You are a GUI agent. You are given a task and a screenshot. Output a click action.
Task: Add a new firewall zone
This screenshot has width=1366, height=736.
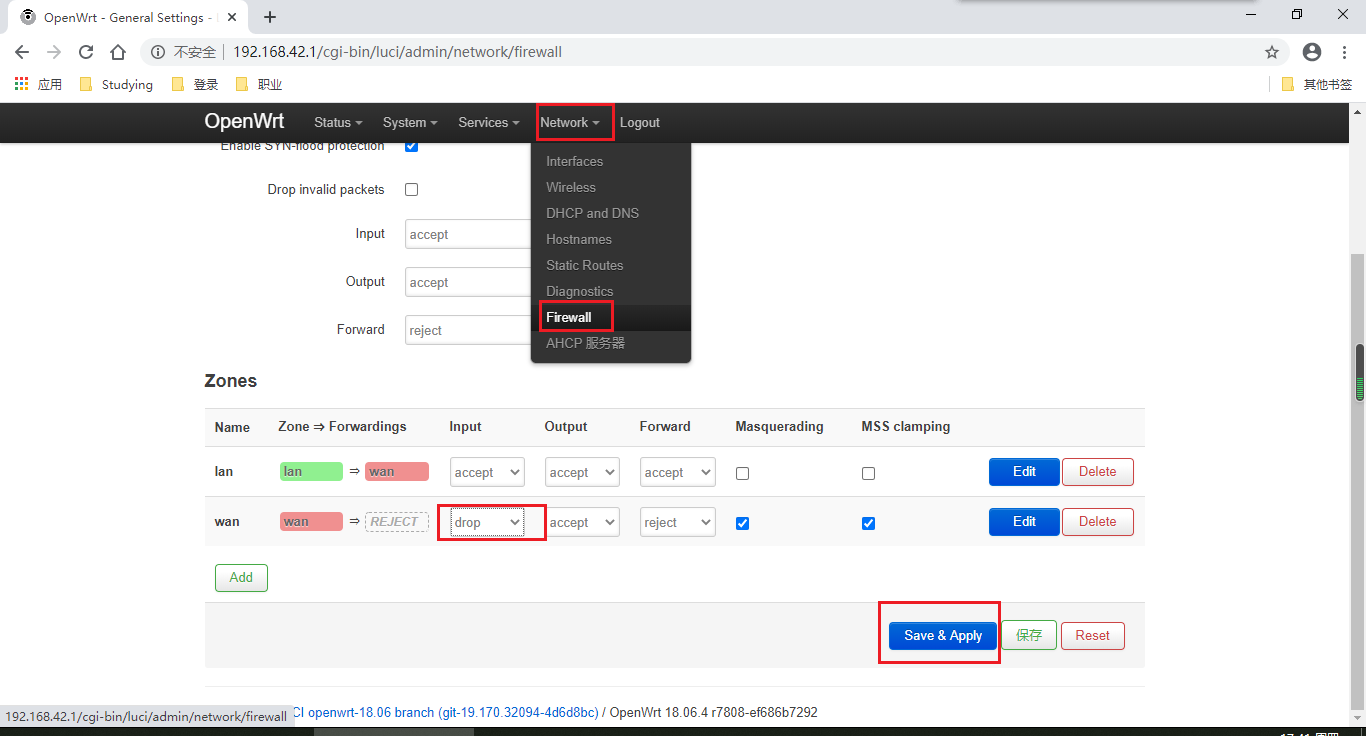coord(241,577)
